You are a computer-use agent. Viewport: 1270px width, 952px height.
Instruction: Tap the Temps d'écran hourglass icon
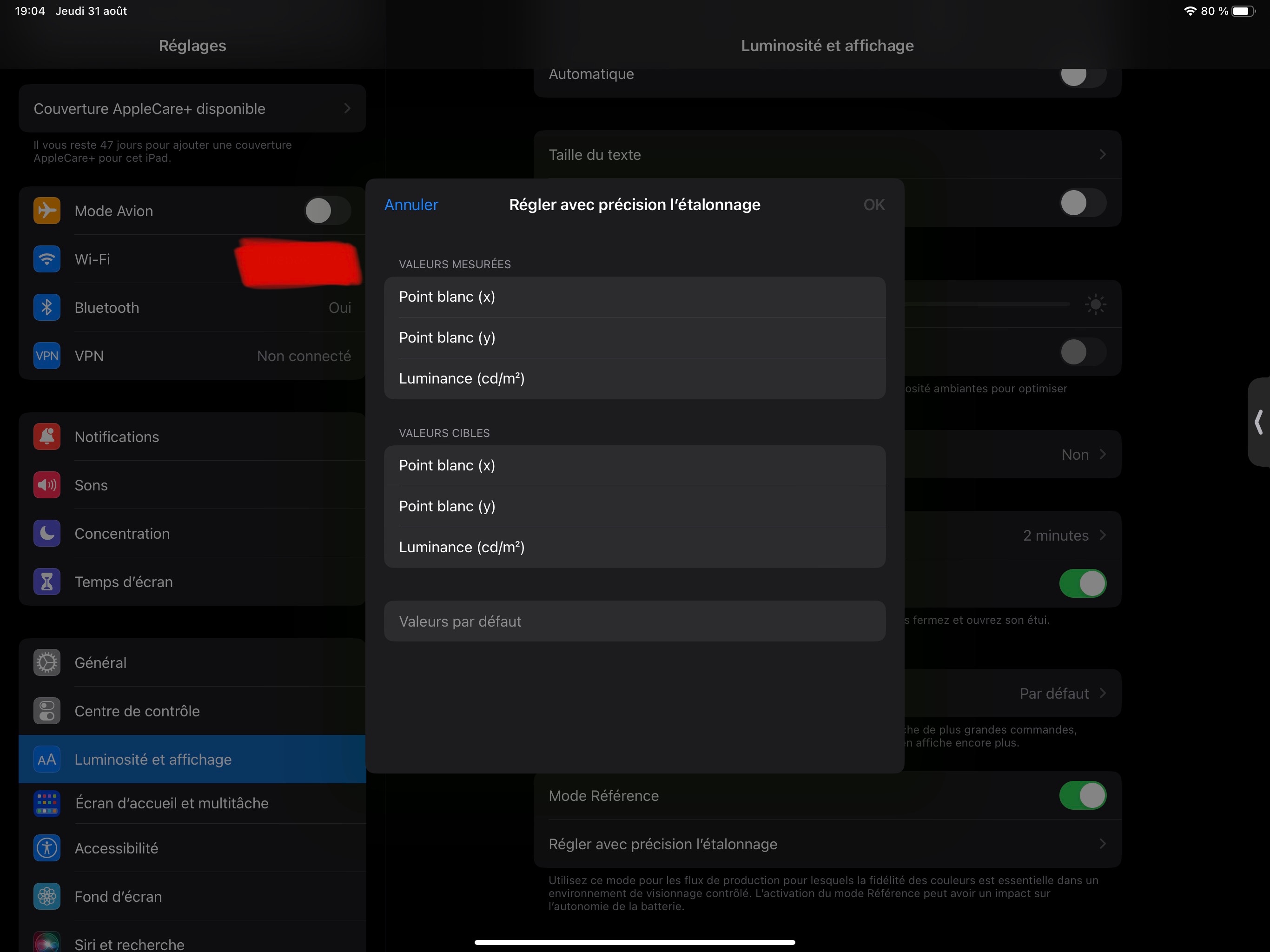click(x=47, y=582)
